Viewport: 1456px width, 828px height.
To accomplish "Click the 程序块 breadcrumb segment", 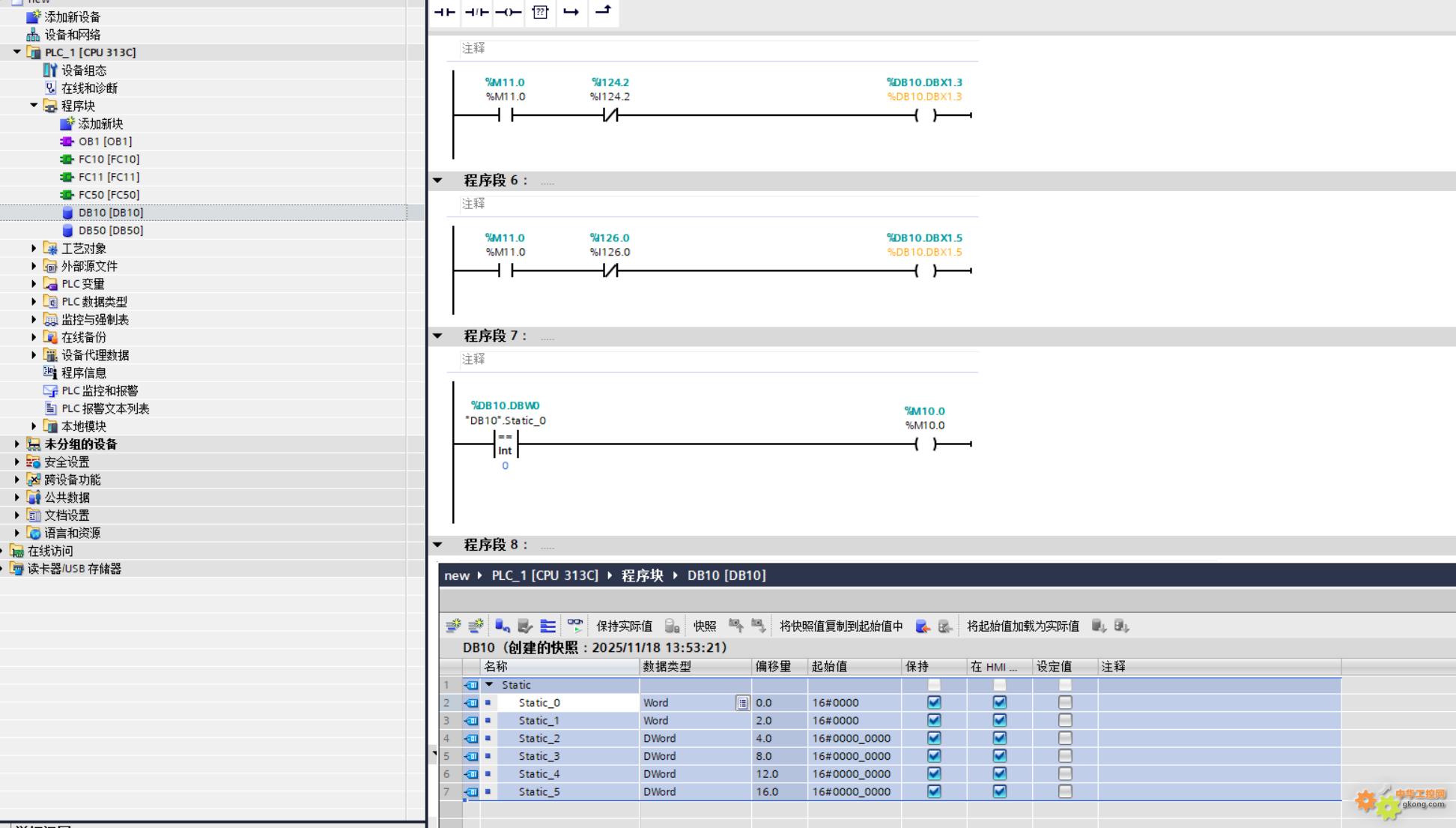I will 642,575.
